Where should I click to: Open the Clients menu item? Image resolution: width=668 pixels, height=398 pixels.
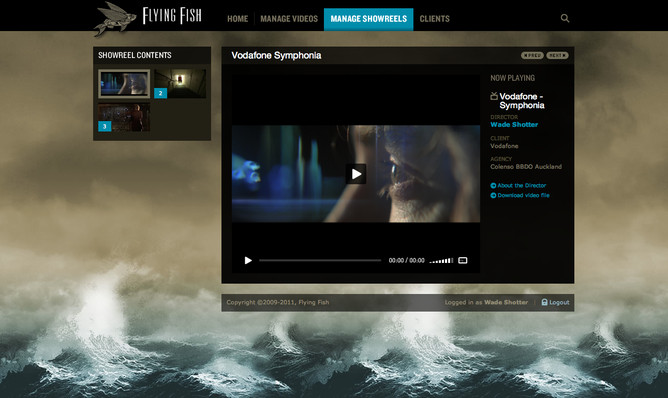tap(435, 19)
